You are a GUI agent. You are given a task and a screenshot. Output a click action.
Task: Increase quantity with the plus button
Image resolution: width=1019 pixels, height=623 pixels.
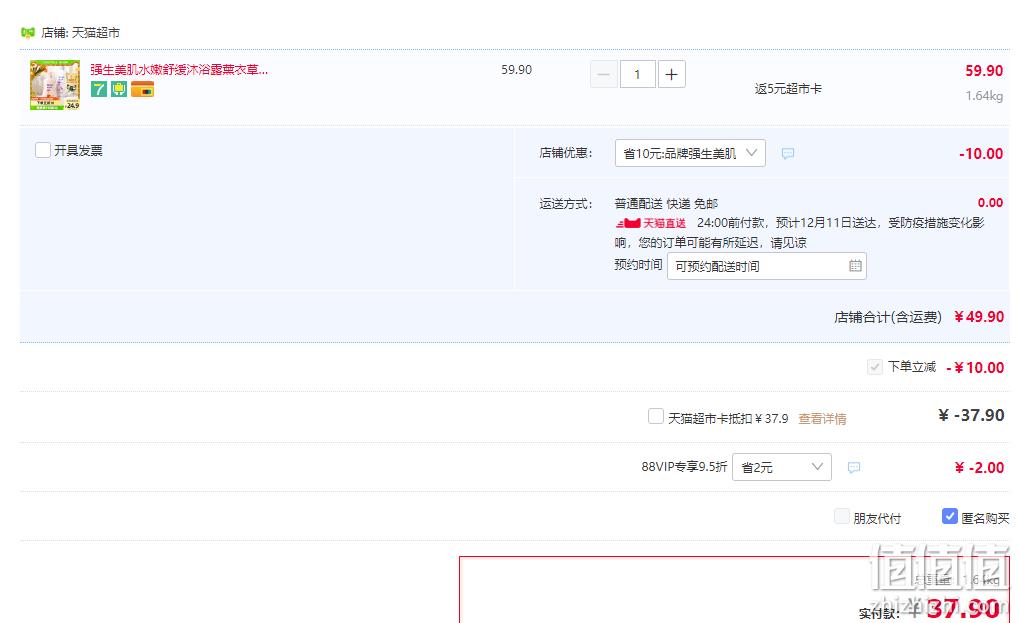pyautogui.click(x=671, y=74)
